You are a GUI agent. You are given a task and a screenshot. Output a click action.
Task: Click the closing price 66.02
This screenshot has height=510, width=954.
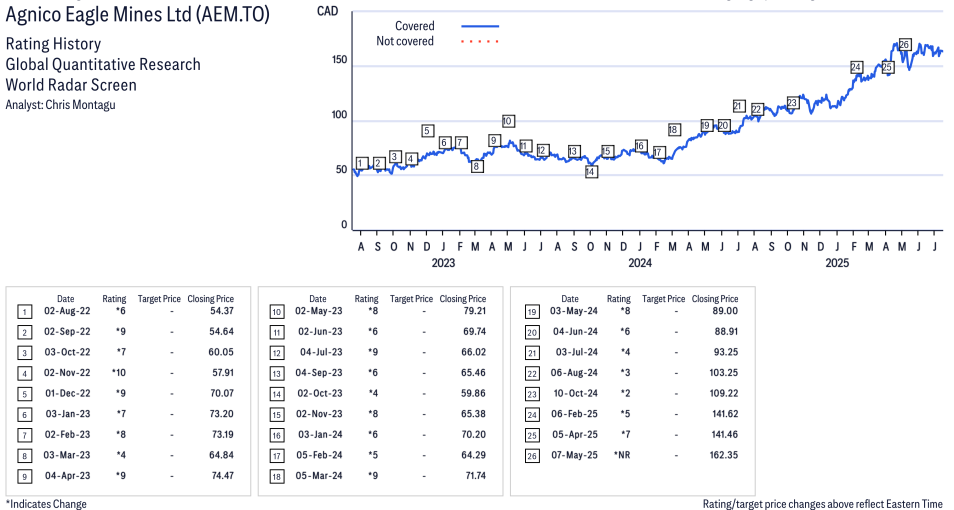click(473, 352)
